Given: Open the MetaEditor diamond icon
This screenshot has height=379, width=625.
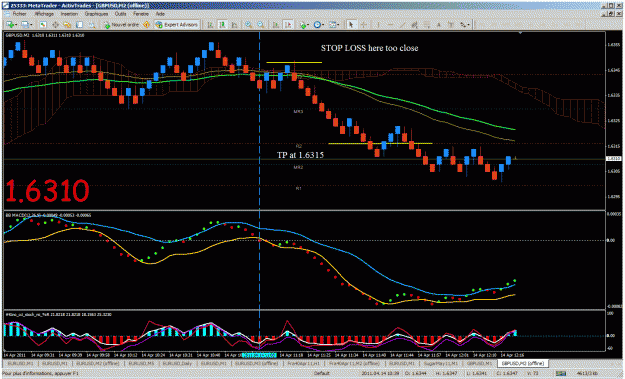Looking at the screenshot, I should (146, 25).
